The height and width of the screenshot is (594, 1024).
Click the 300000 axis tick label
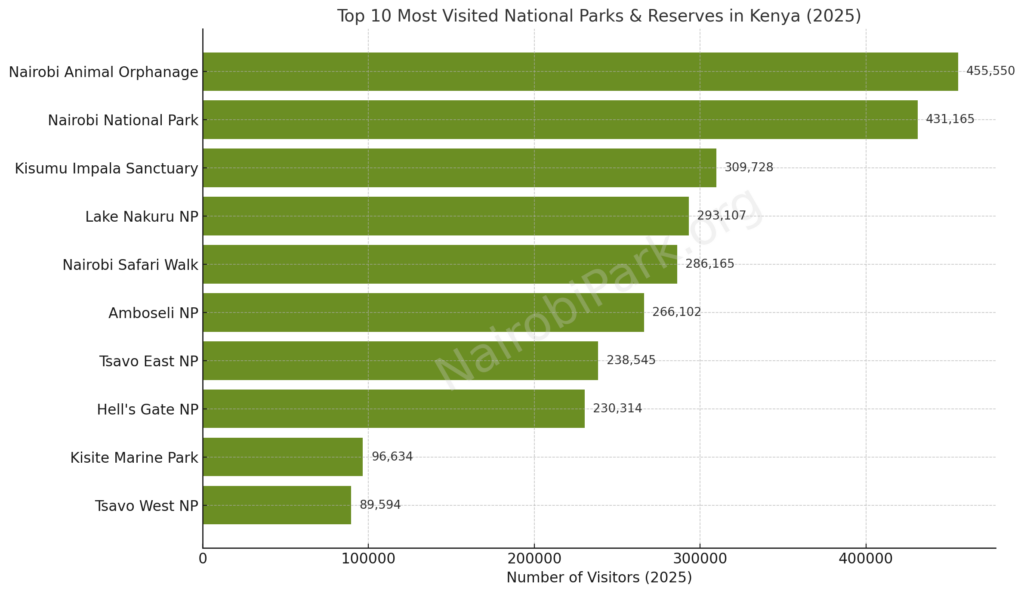[x=700, y=559]
